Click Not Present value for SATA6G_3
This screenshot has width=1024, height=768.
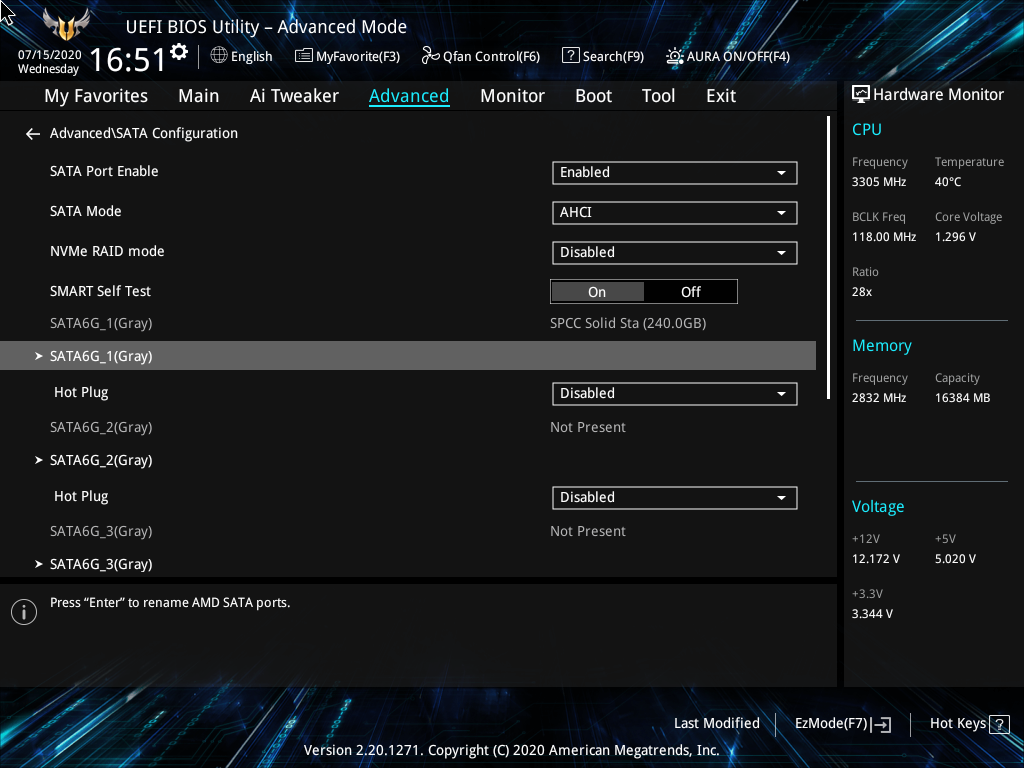(588, 531)
